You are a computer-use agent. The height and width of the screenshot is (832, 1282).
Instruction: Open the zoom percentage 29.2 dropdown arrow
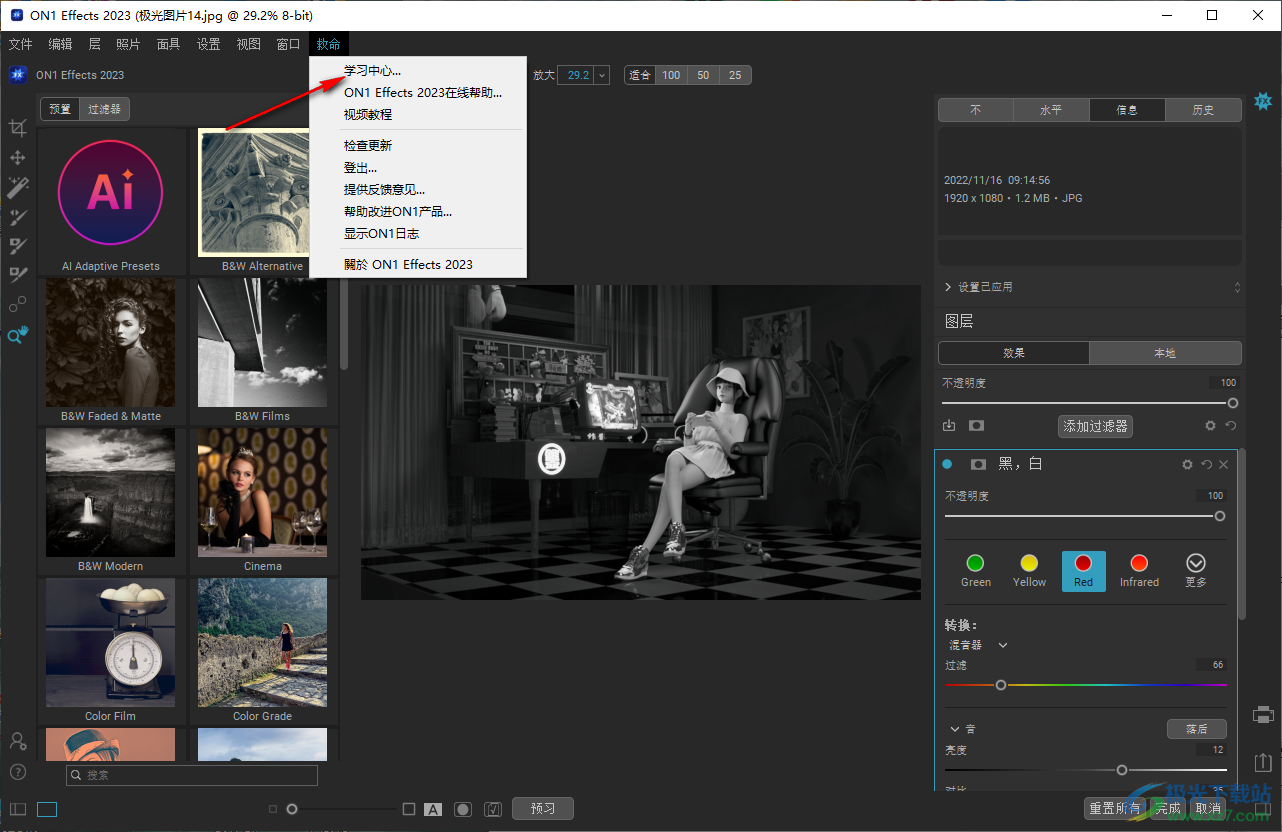pyautogui.click(x=602, y=75)
